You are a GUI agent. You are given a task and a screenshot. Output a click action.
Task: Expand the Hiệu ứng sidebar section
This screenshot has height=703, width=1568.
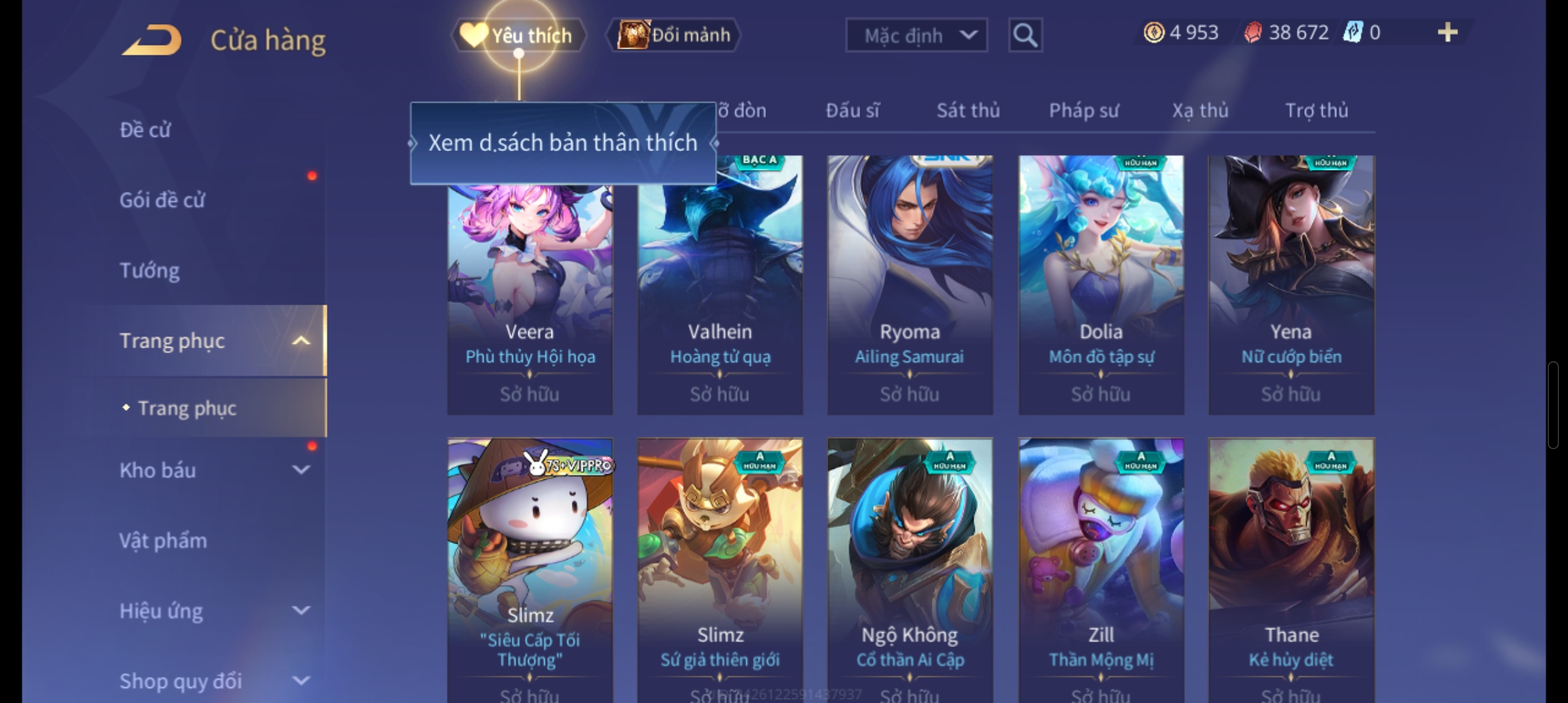tap(301, 610)
